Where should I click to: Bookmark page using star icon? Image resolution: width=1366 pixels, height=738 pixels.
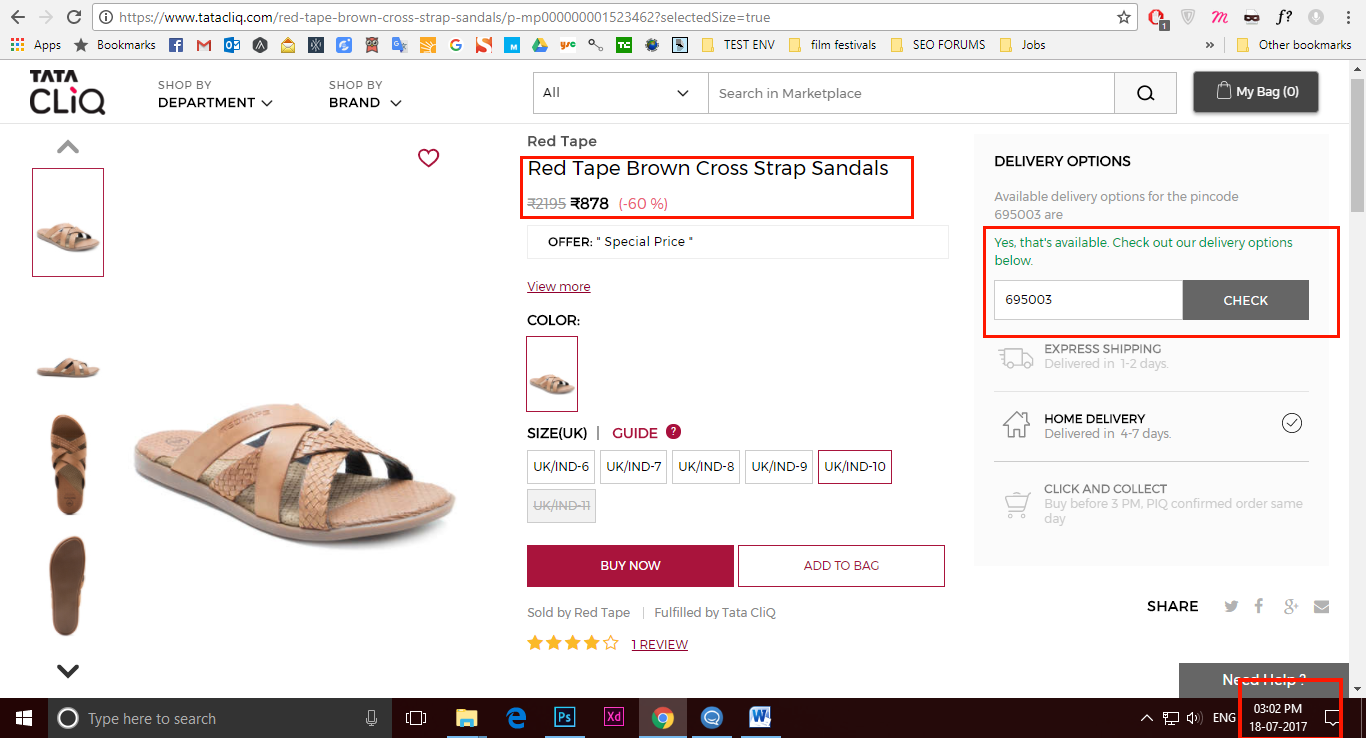1124,17
